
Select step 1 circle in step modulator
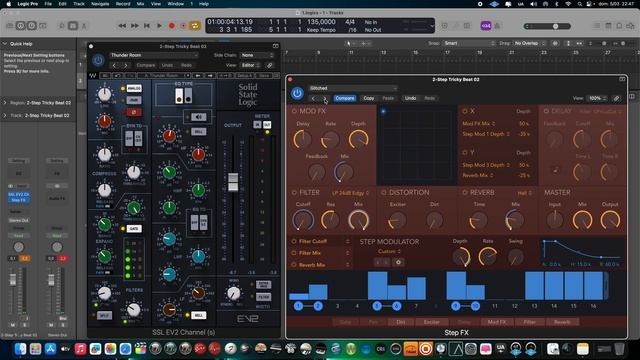[x=298, y=306]
